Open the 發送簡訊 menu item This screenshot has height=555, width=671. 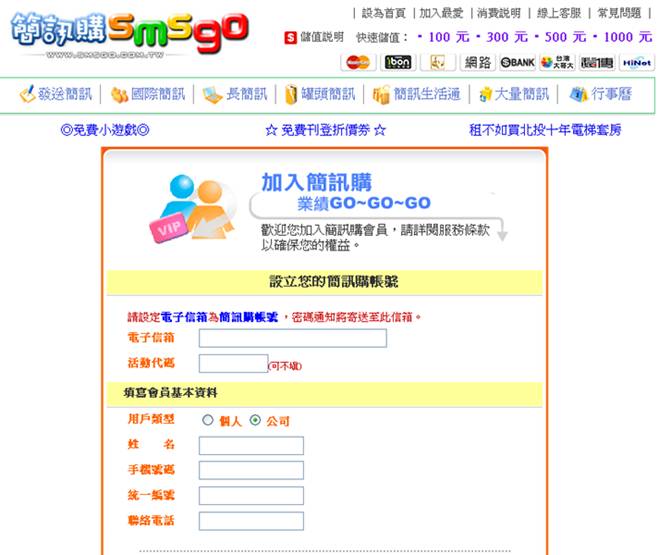point(55,94)
